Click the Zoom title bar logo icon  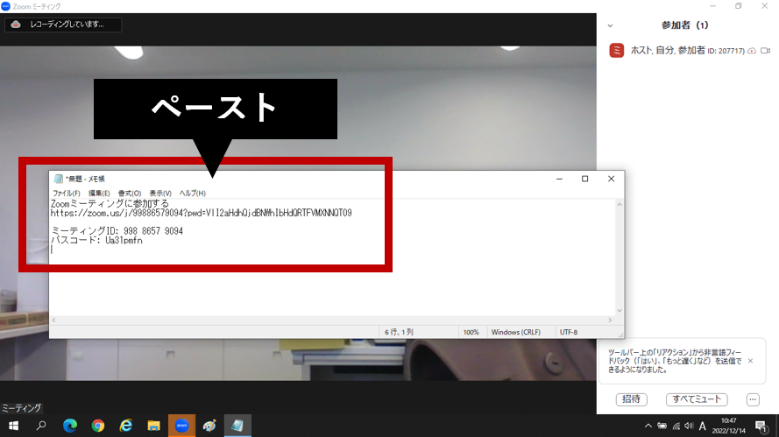pos(6,6)
